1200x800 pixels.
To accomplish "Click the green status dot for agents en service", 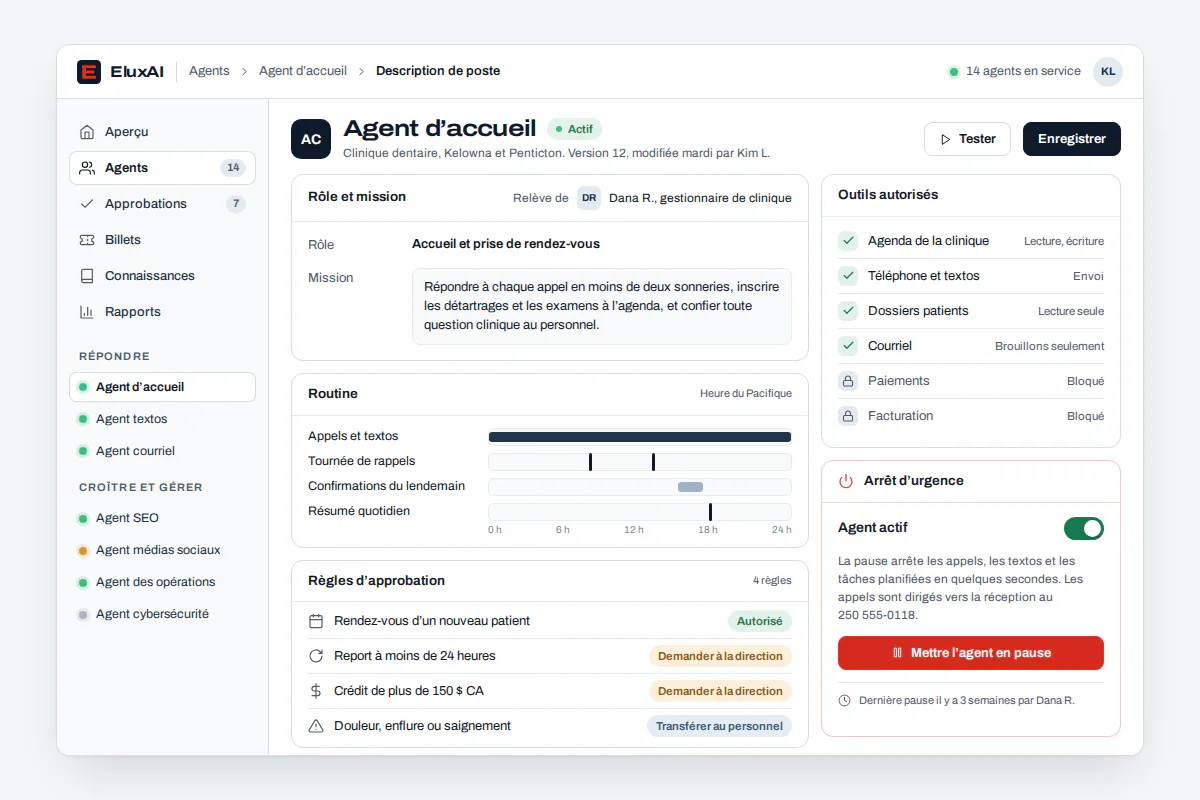I will click(x=953, y=72).
